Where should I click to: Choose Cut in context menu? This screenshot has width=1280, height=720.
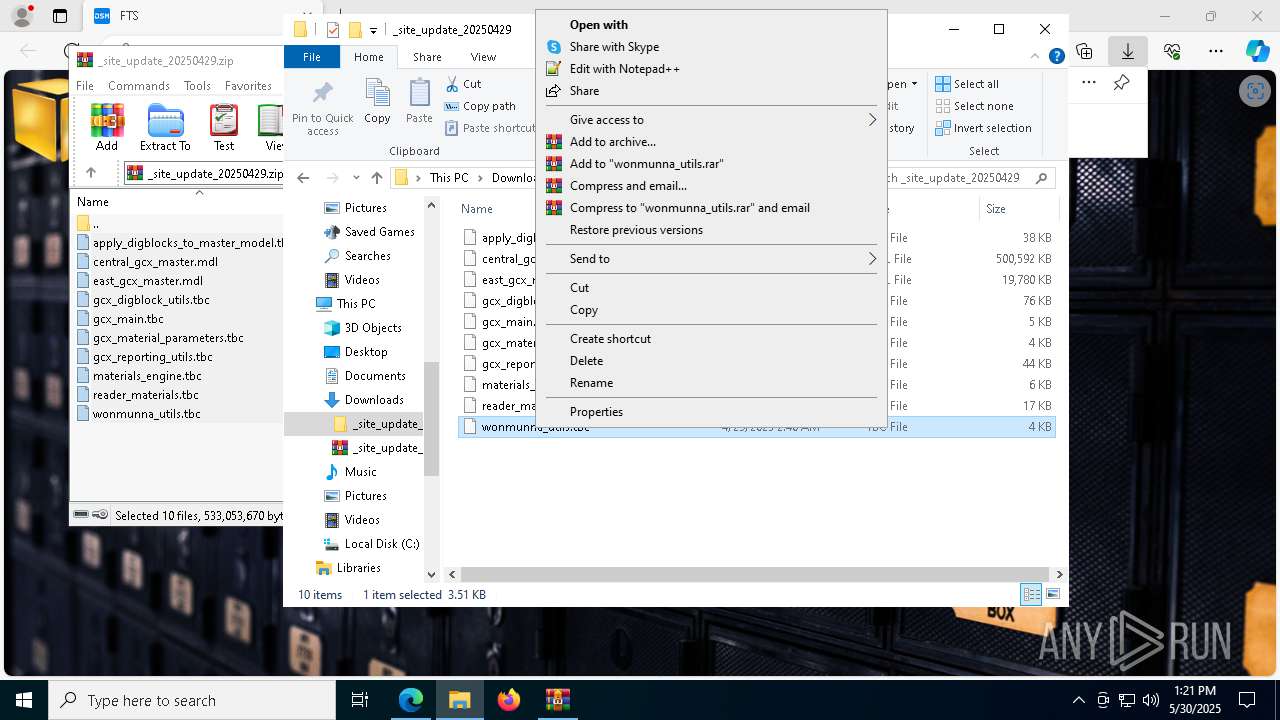point(711,288)
